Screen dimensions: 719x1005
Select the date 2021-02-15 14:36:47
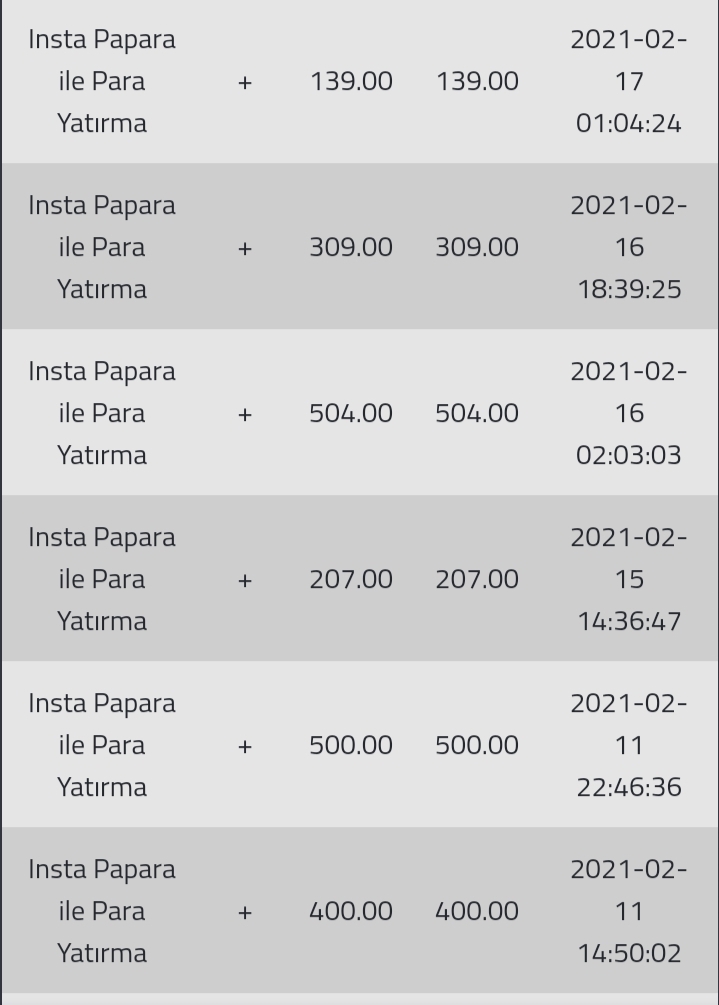(x=629, y=579)
